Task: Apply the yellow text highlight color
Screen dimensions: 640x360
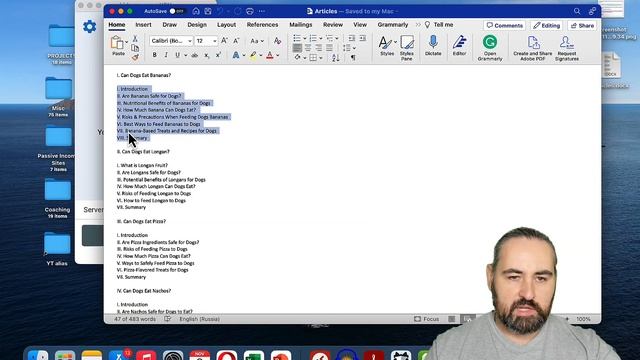Action: 253,55
